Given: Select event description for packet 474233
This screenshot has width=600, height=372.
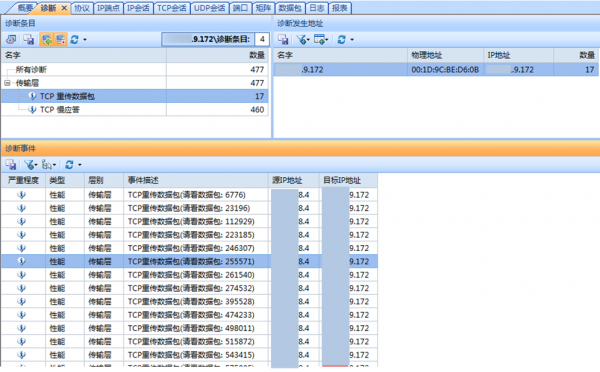Looking at the screenshot, I should tap(191, 315).
